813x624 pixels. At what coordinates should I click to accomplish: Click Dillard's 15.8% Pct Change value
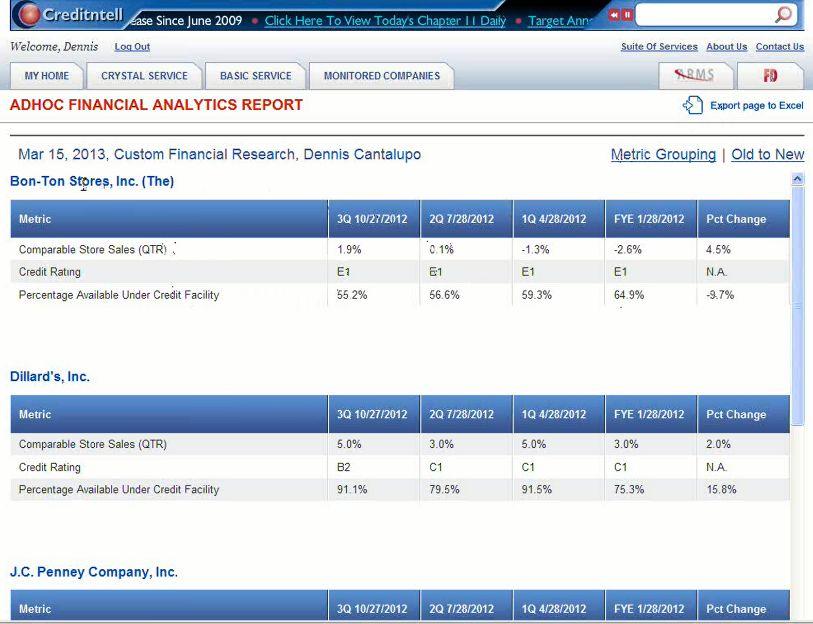coord(721,489)
